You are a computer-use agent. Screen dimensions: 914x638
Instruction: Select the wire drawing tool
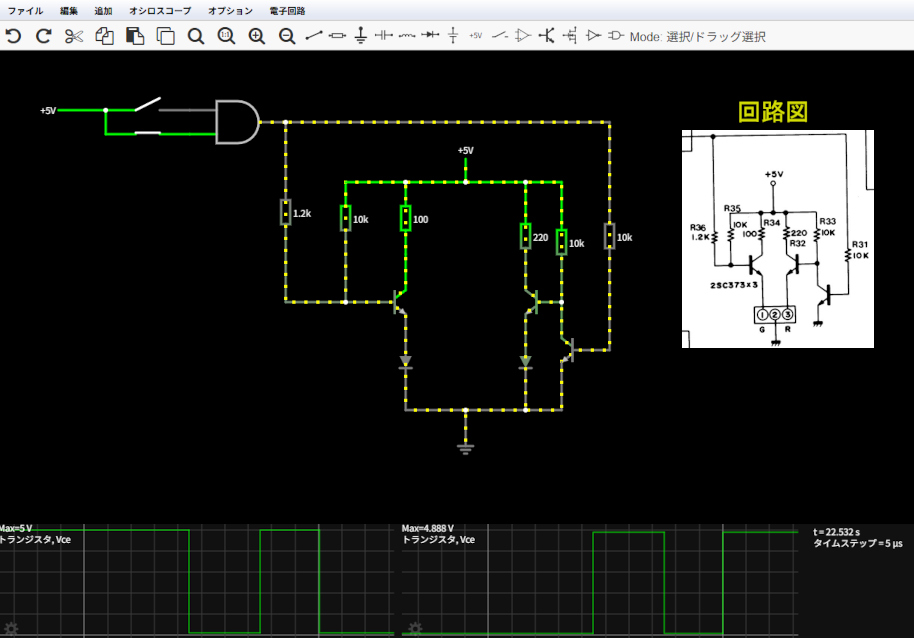click(x=314, y=36)
